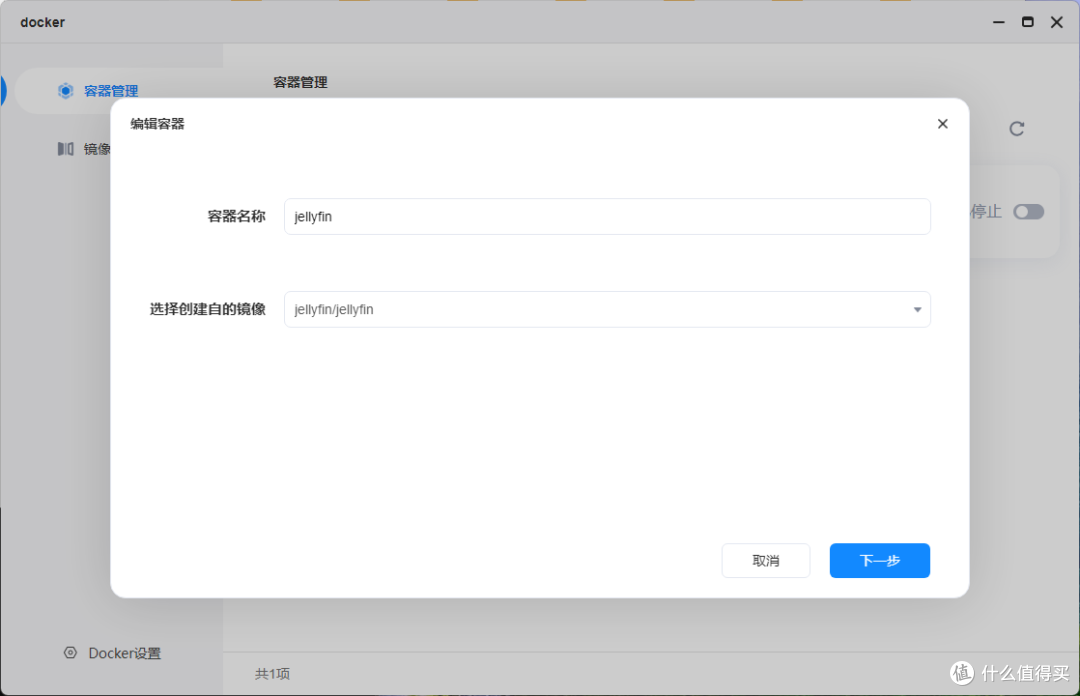Click the 停止 status text
The image size is (1080, 696).
click(986, 212)
